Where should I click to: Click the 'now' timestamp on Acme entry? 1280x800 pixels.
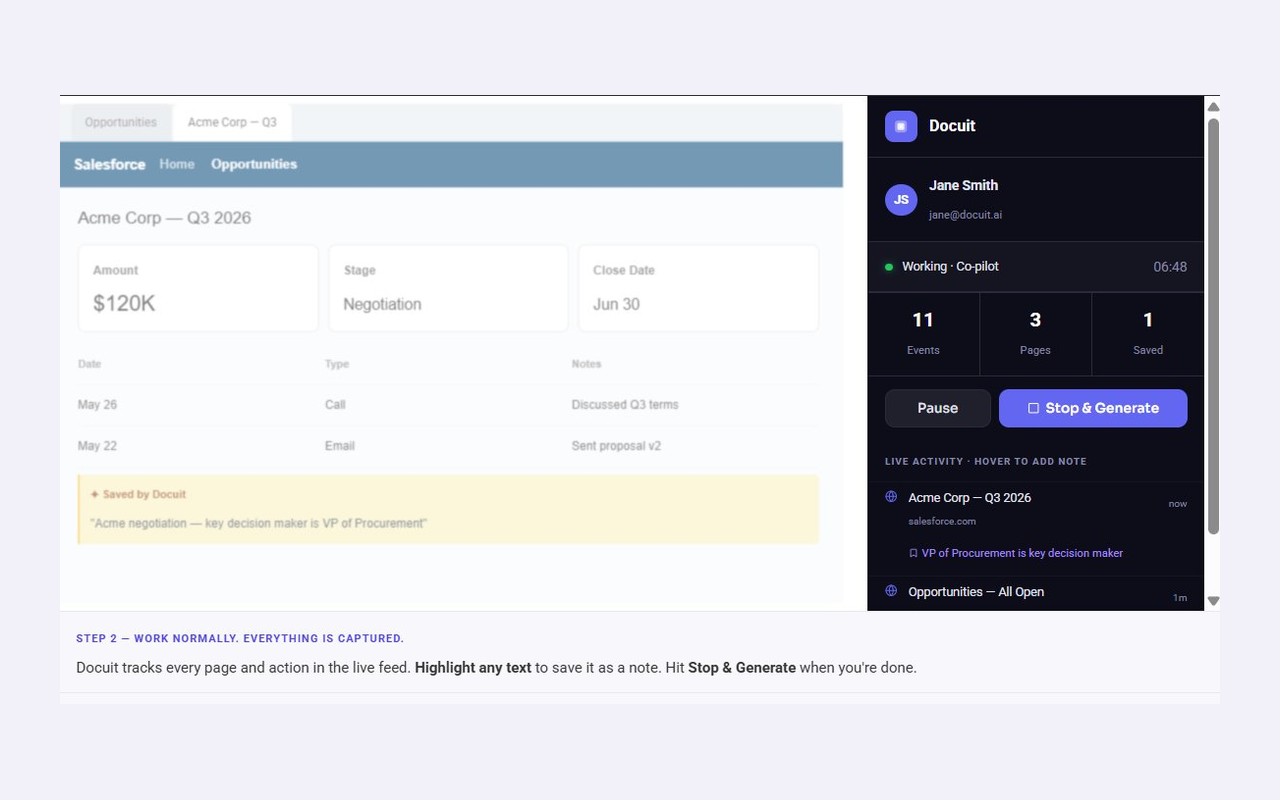[x=1178, y=504]
